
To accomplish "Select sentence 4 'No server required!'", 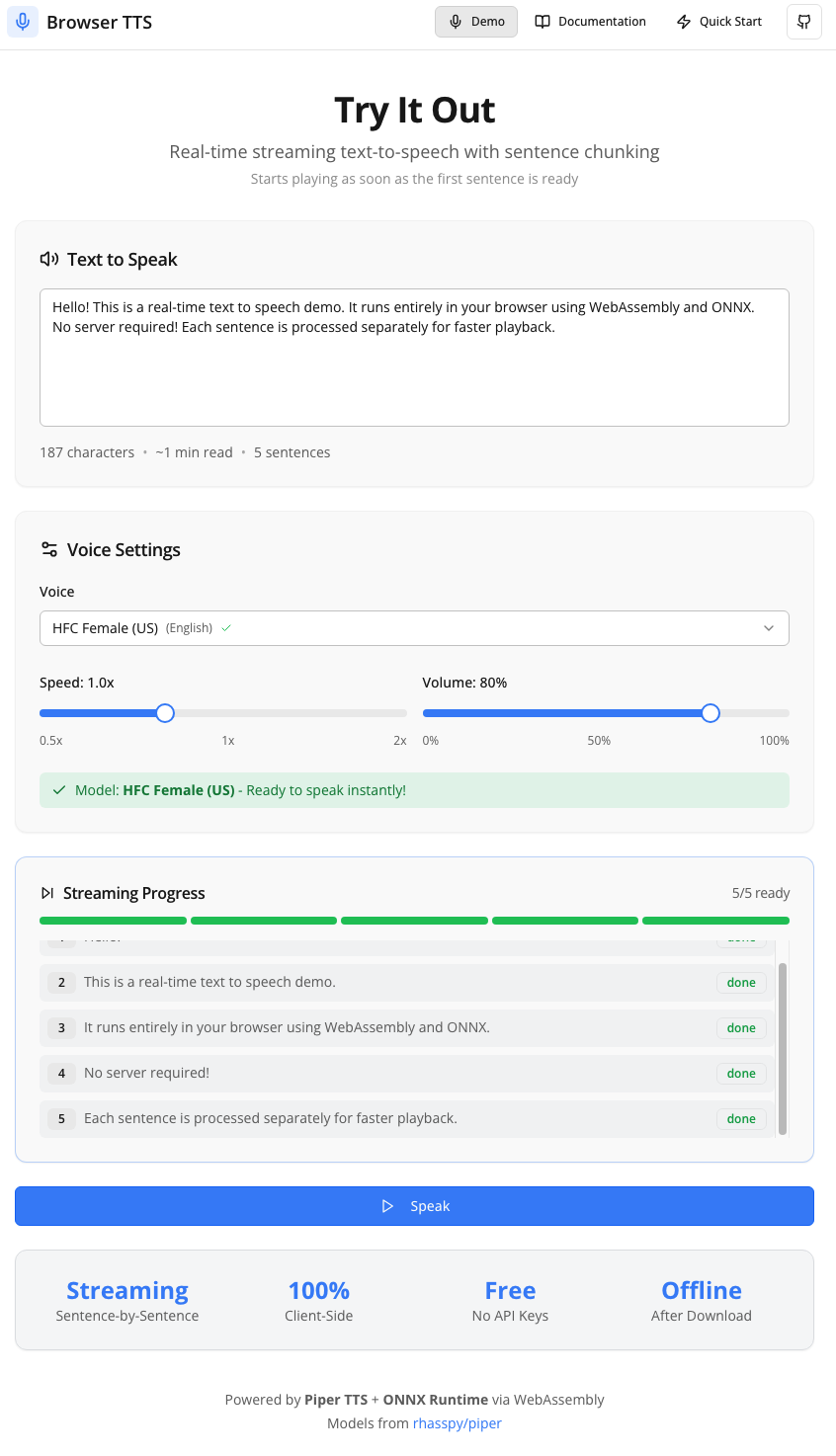I will coord(406,1074).
